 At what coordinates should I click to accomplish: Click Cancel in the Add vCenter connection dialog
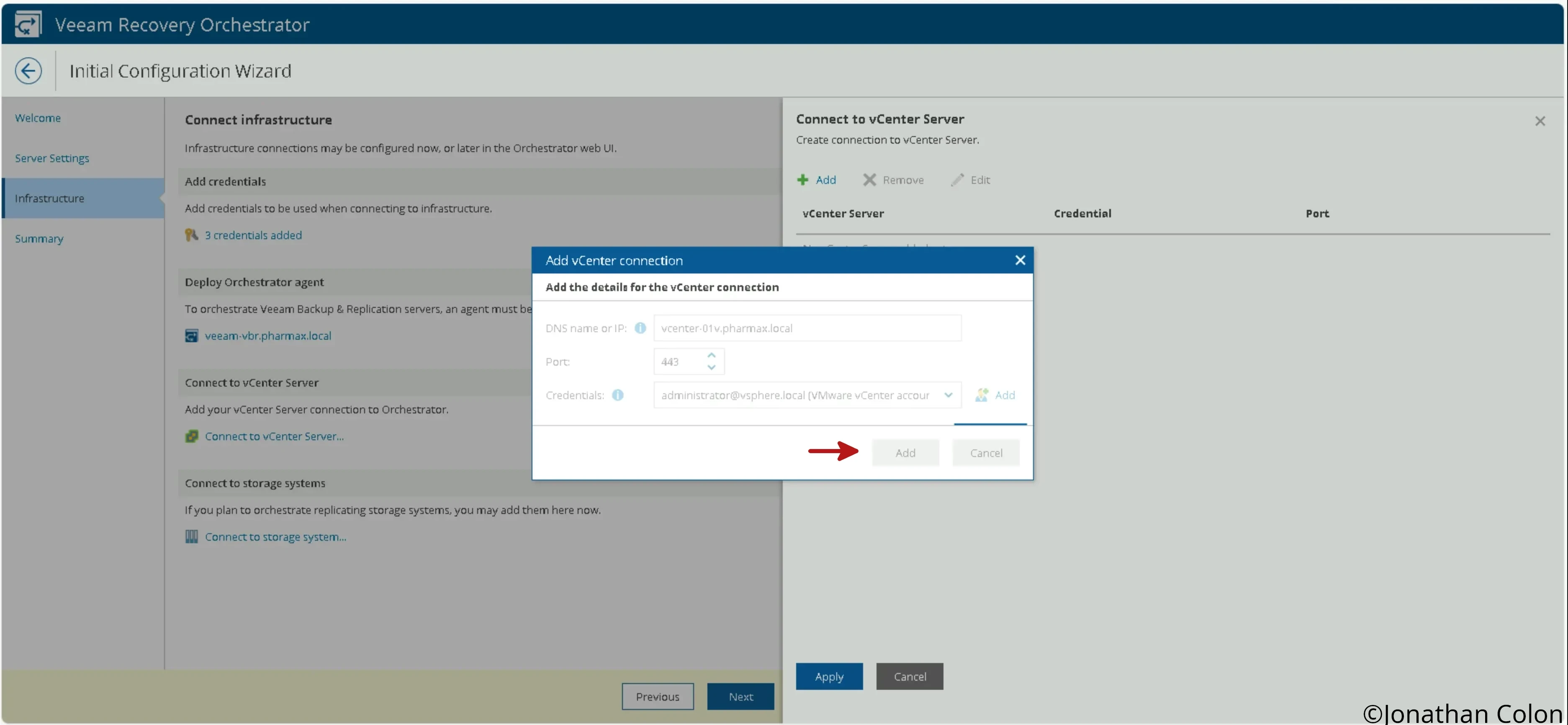click(x=985, y=453)
